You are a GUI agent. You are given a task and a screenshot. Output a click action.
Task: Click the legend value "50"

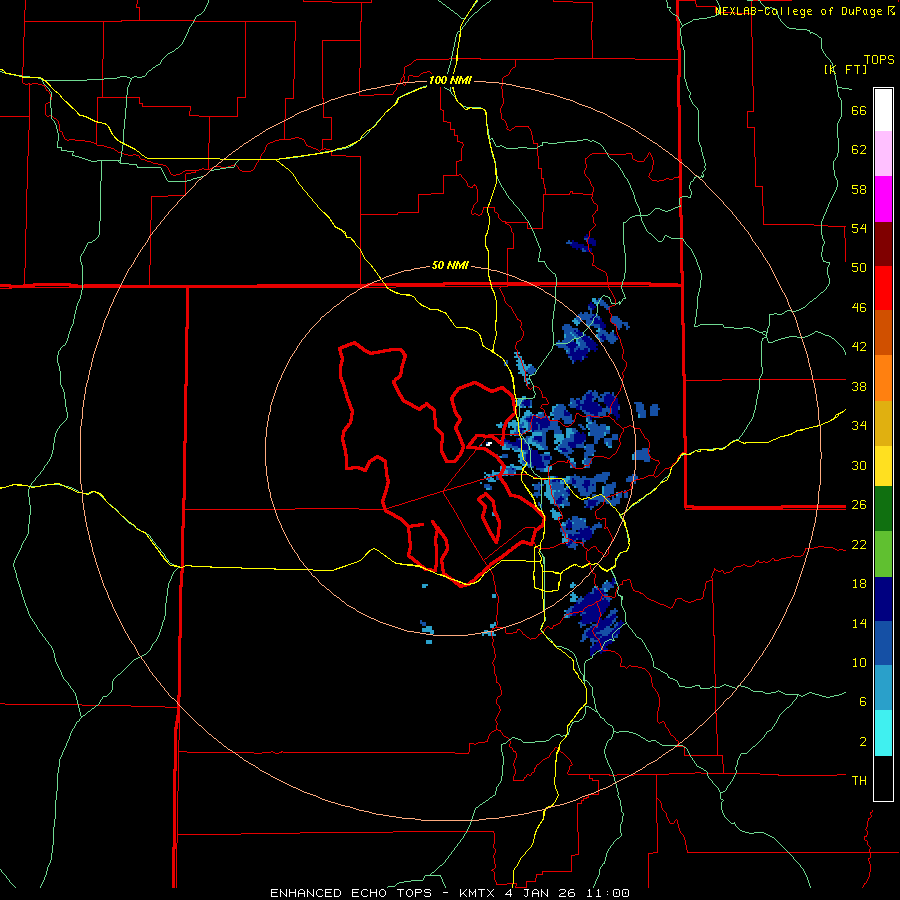(x=859, y=267)
